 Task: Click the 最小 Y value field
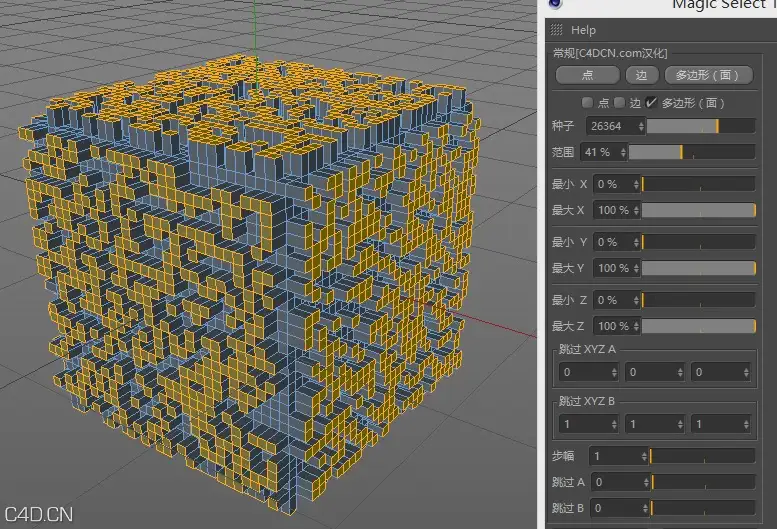point(612,242)
